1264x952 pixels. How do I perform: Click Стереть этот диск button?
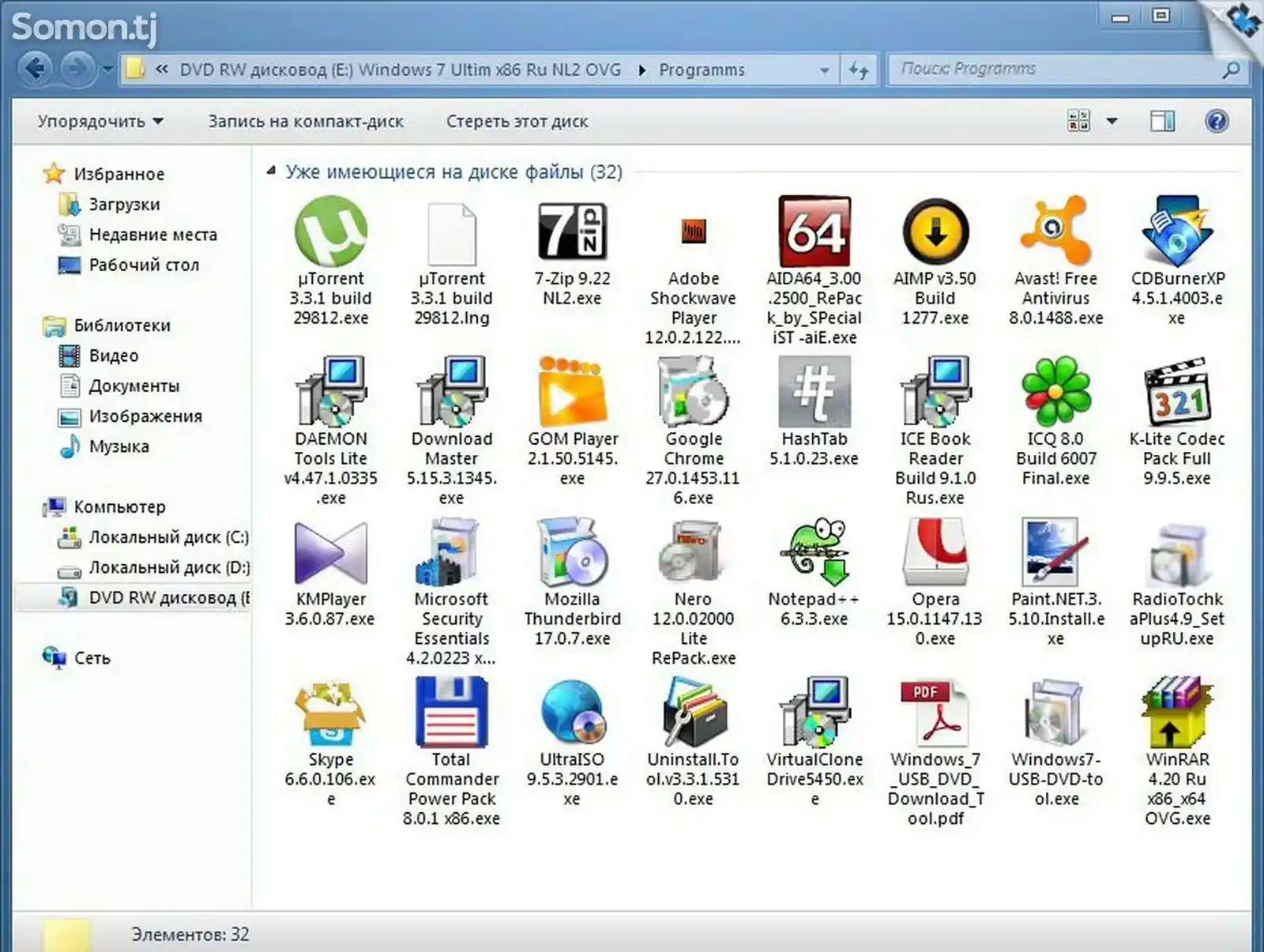[517, 122]
